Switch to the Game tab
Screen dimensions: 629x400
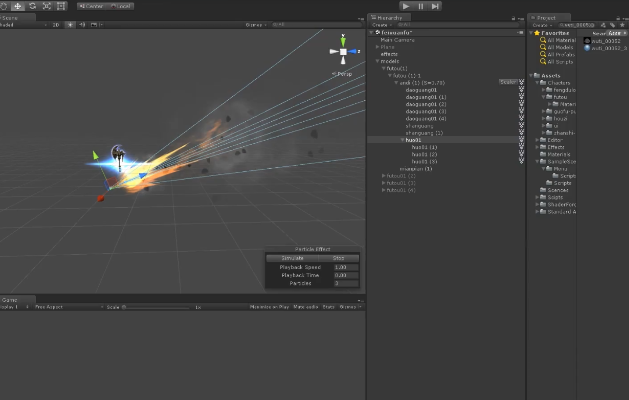[x=10, y=300]
